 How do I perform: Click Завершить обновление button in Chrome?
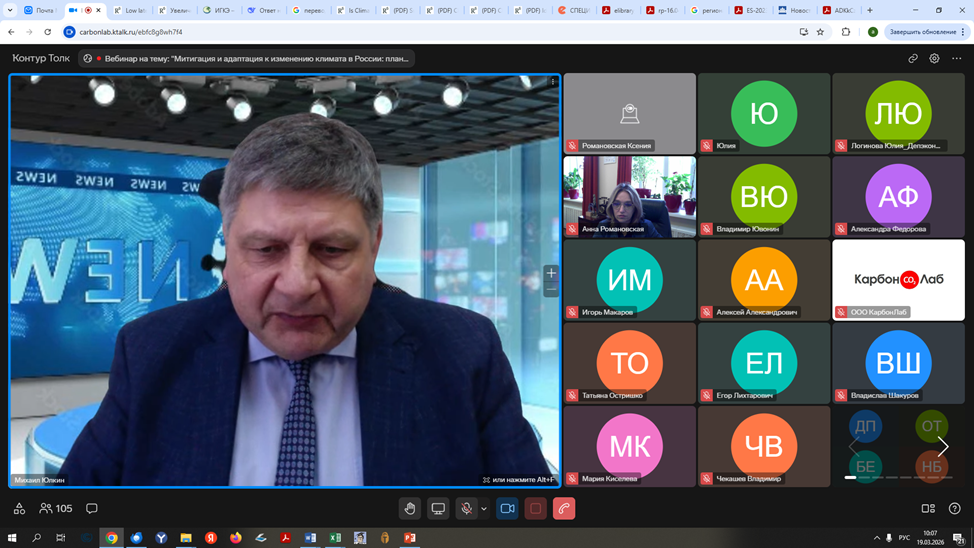click(923, 32)
